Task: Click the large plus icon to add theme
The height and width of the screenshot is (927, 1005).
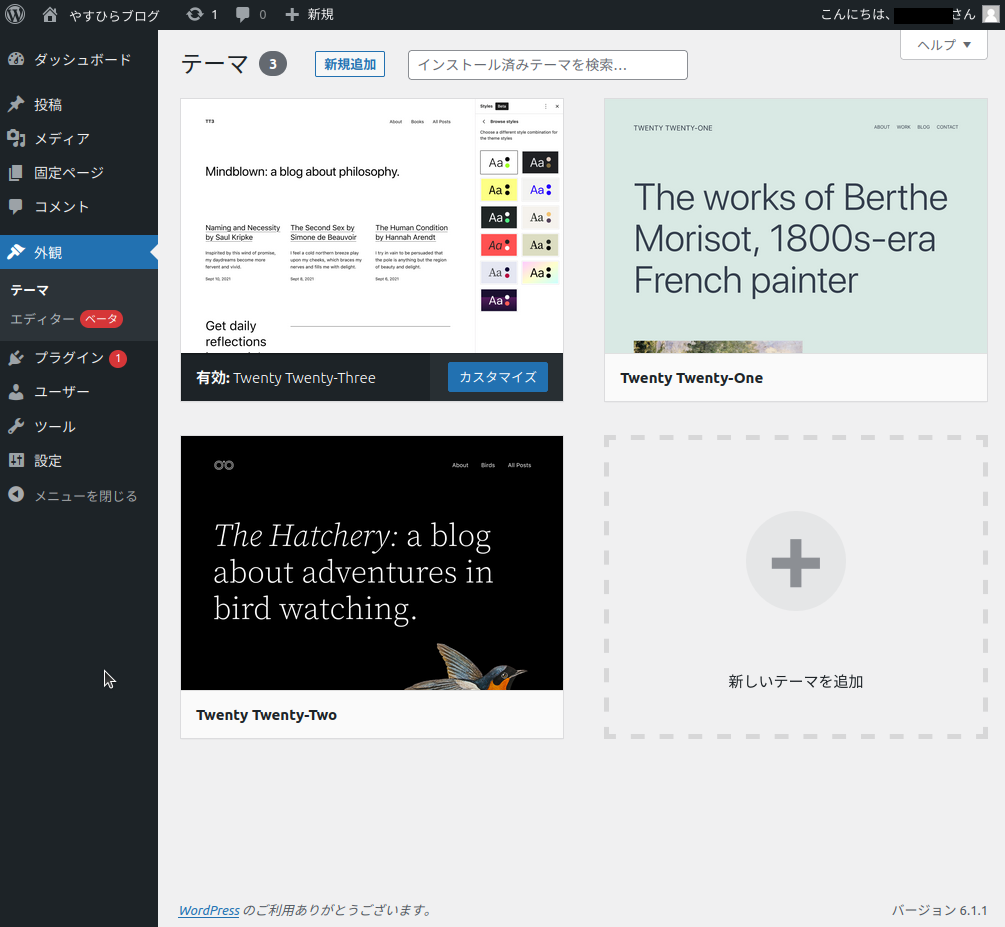Action: (795, 562)
